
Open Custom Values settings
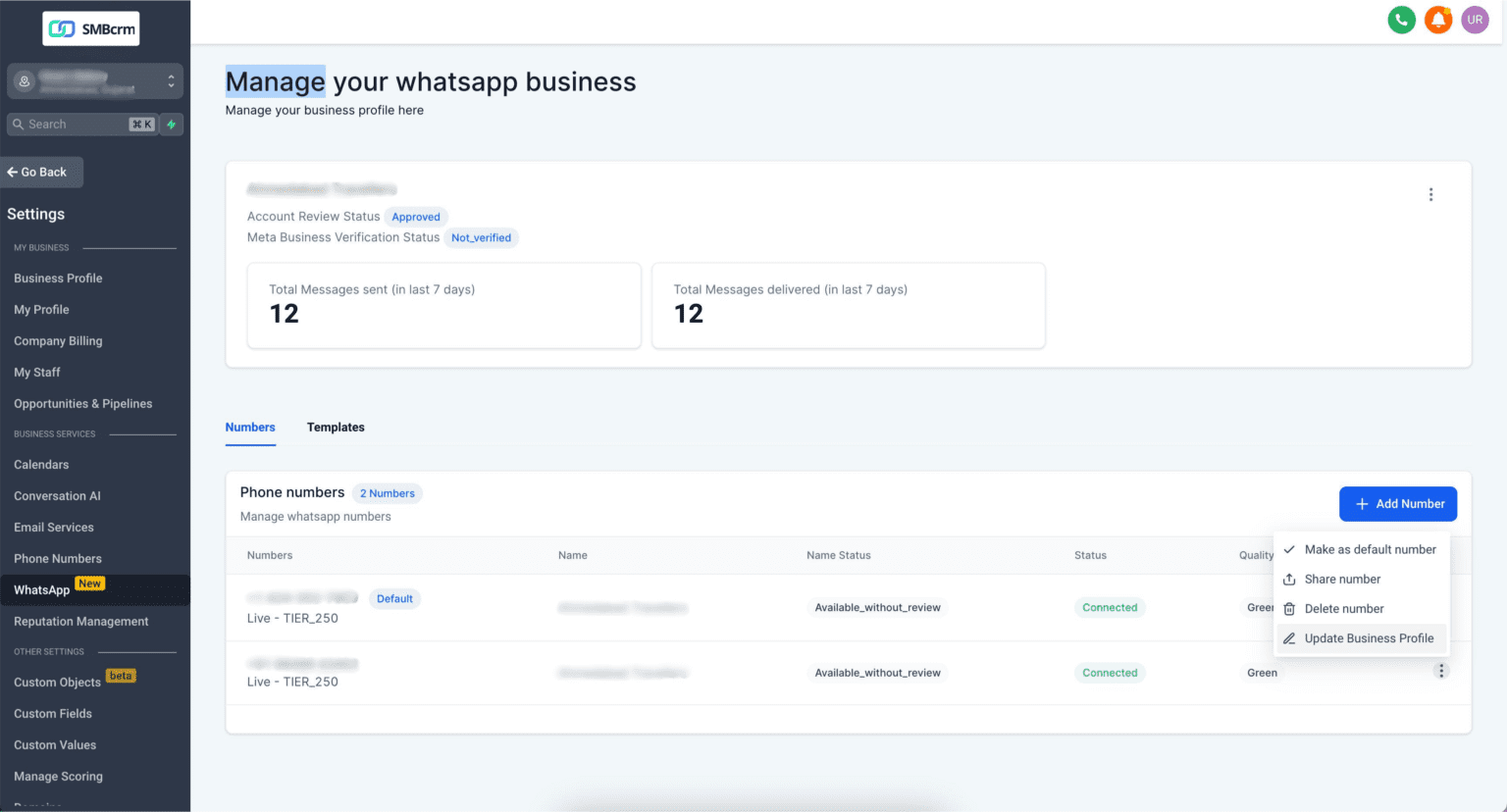(55, 745)
